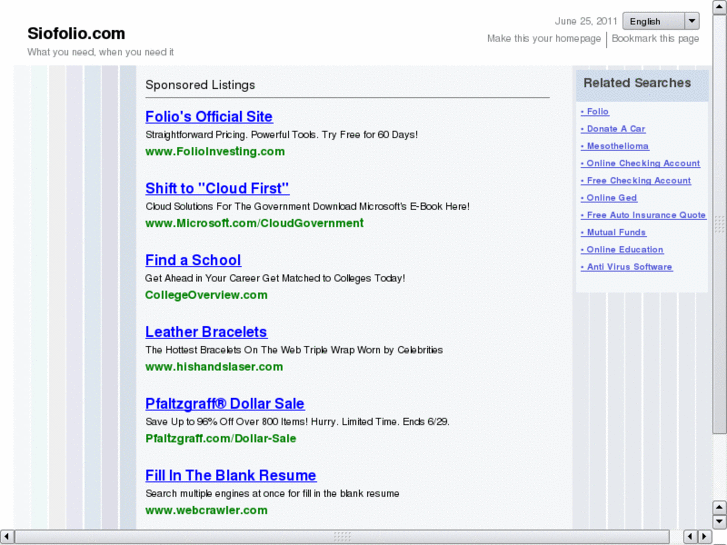Image resolution: width=727 pixels, height=545 pixels.
Task: Select Anti Virus Software related search
Action: [626, 267]
